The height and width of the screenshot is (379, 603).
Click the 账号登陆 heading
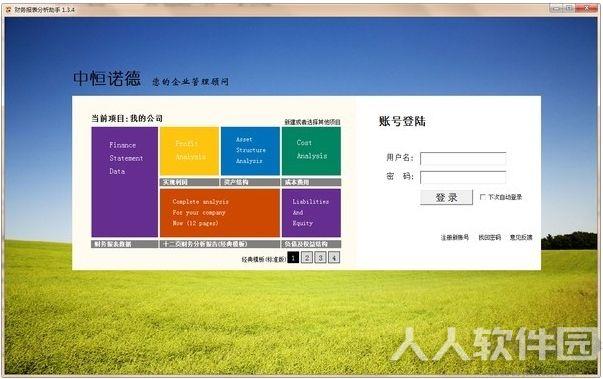click(402, 121)
